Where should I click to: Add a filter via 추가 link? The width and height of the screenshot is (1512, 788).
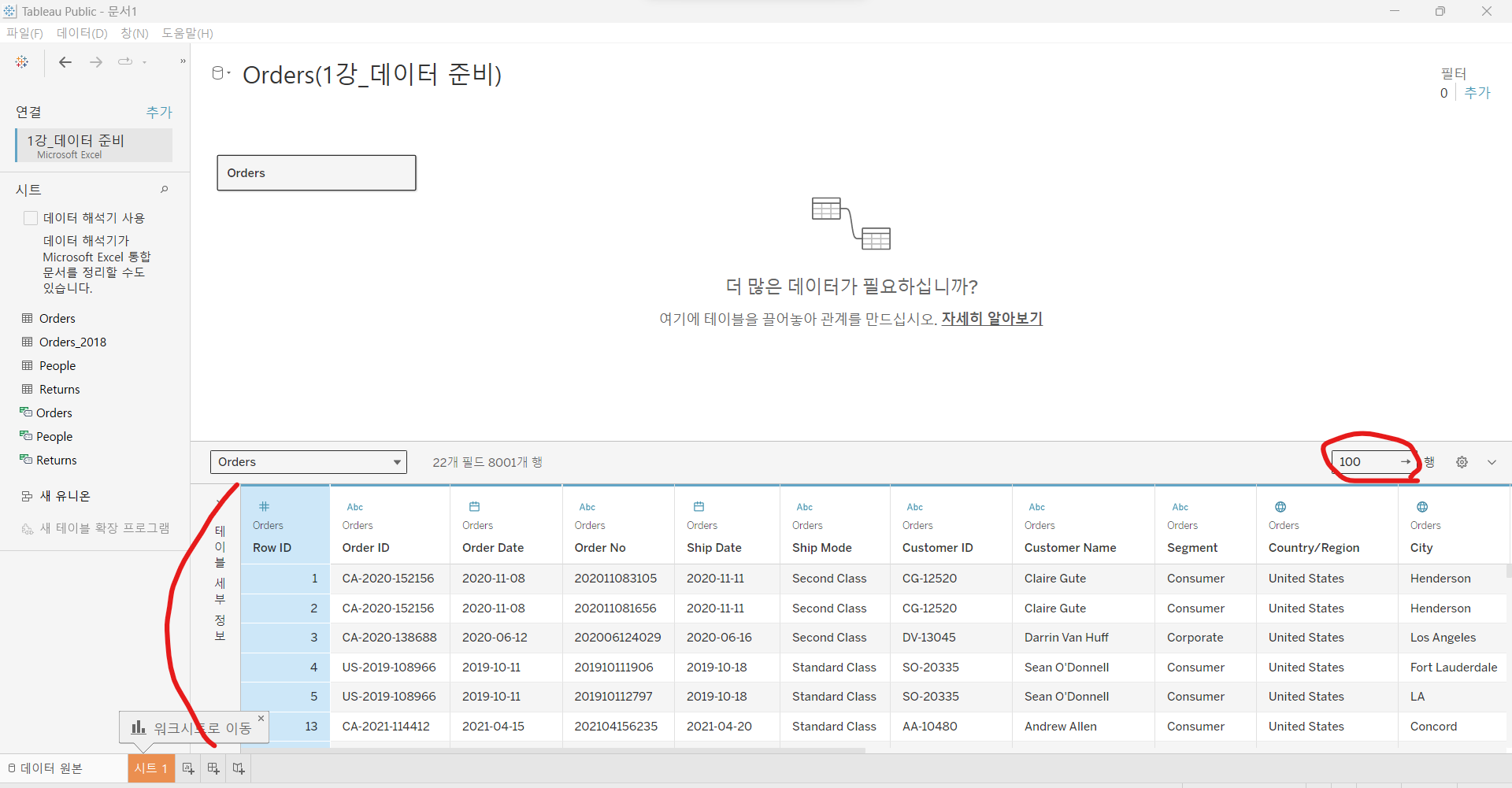(1477, 93)
